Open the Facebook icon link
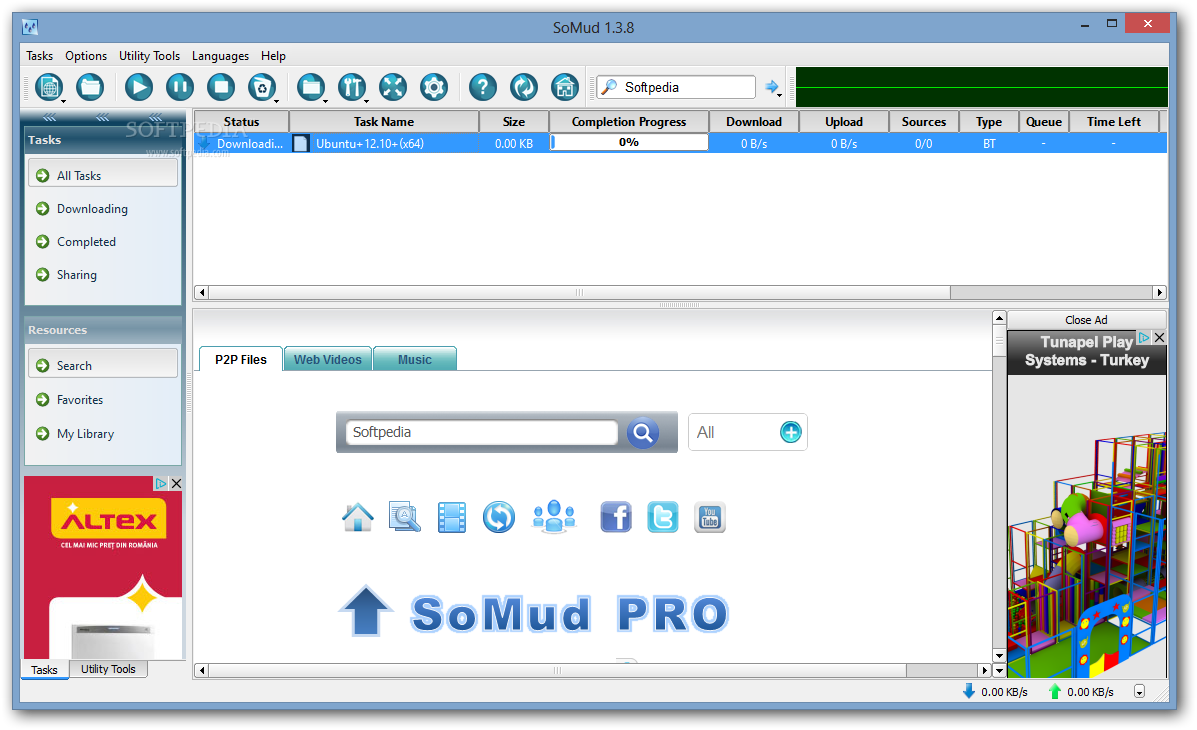 pyautogui.click(x=616, y=517)
